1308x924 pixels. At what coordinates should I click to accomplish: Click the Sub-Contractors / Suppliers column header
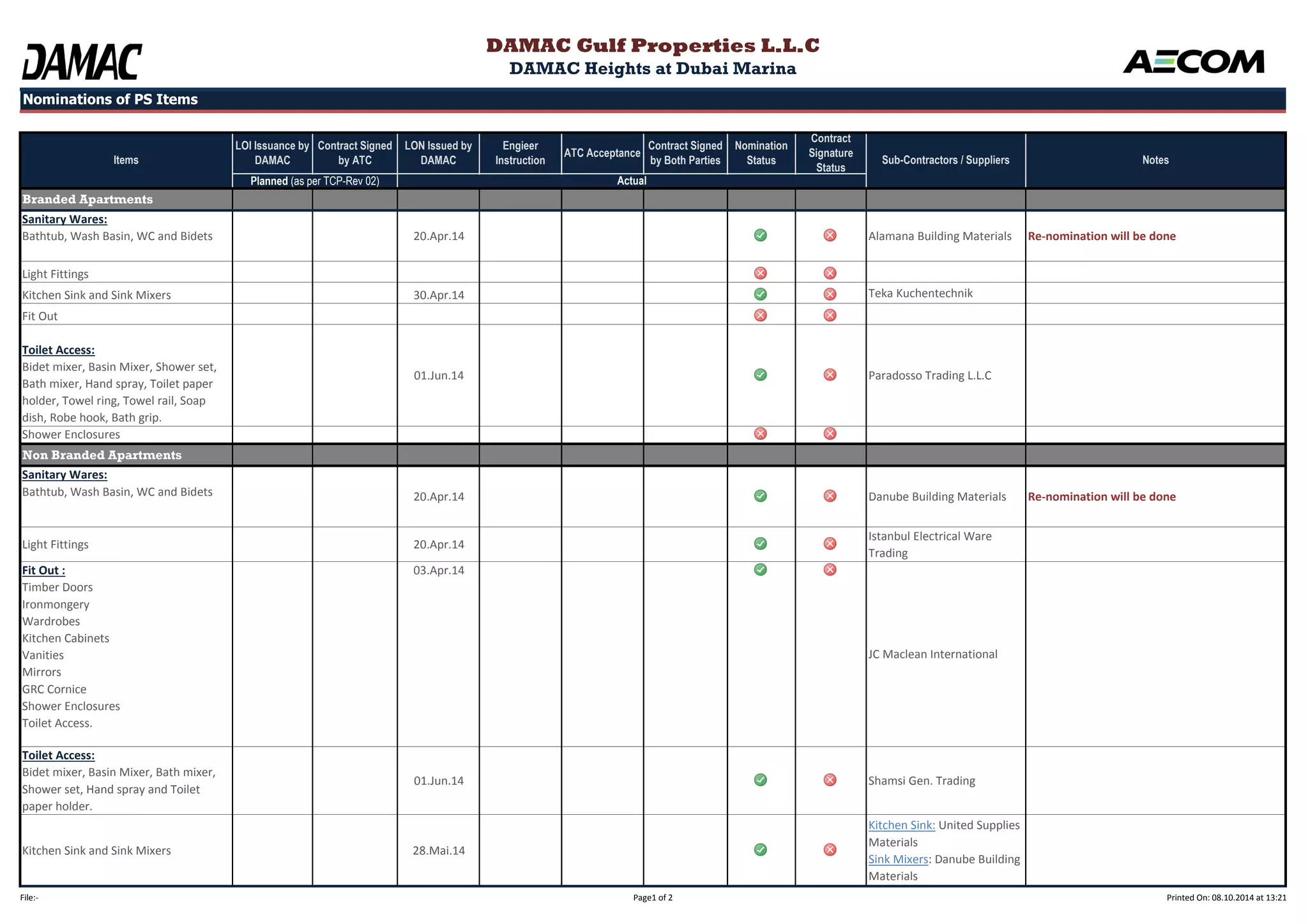945,160
